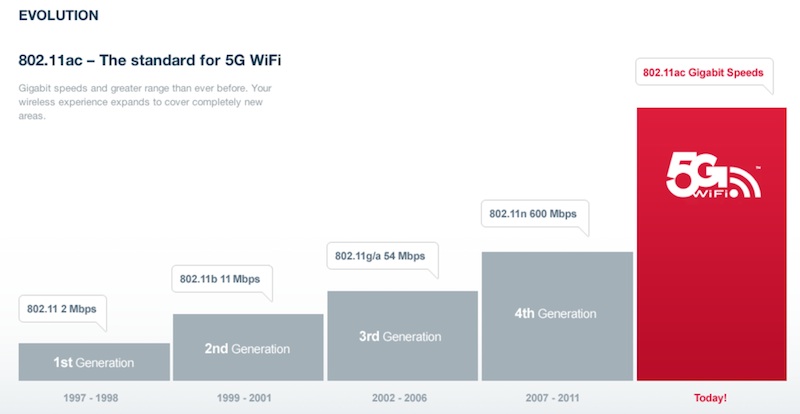Select the 2nd Generation bar
800x414 pixels.
pos(247,347)
